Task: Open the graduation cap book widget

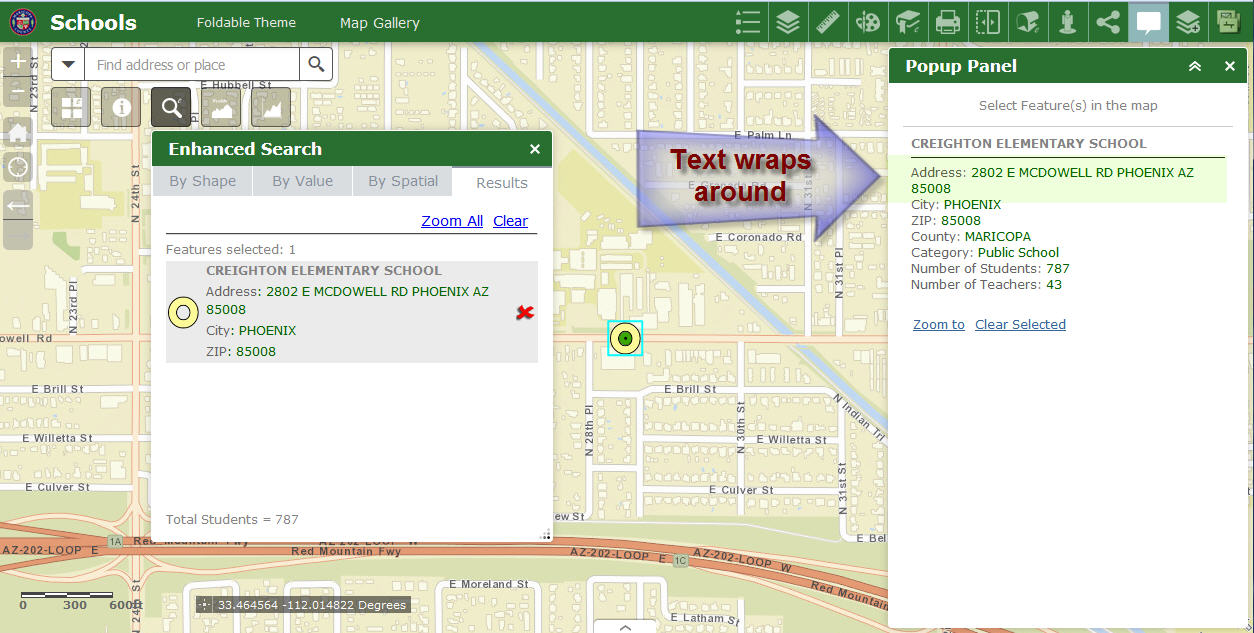Action: (908, 22)
